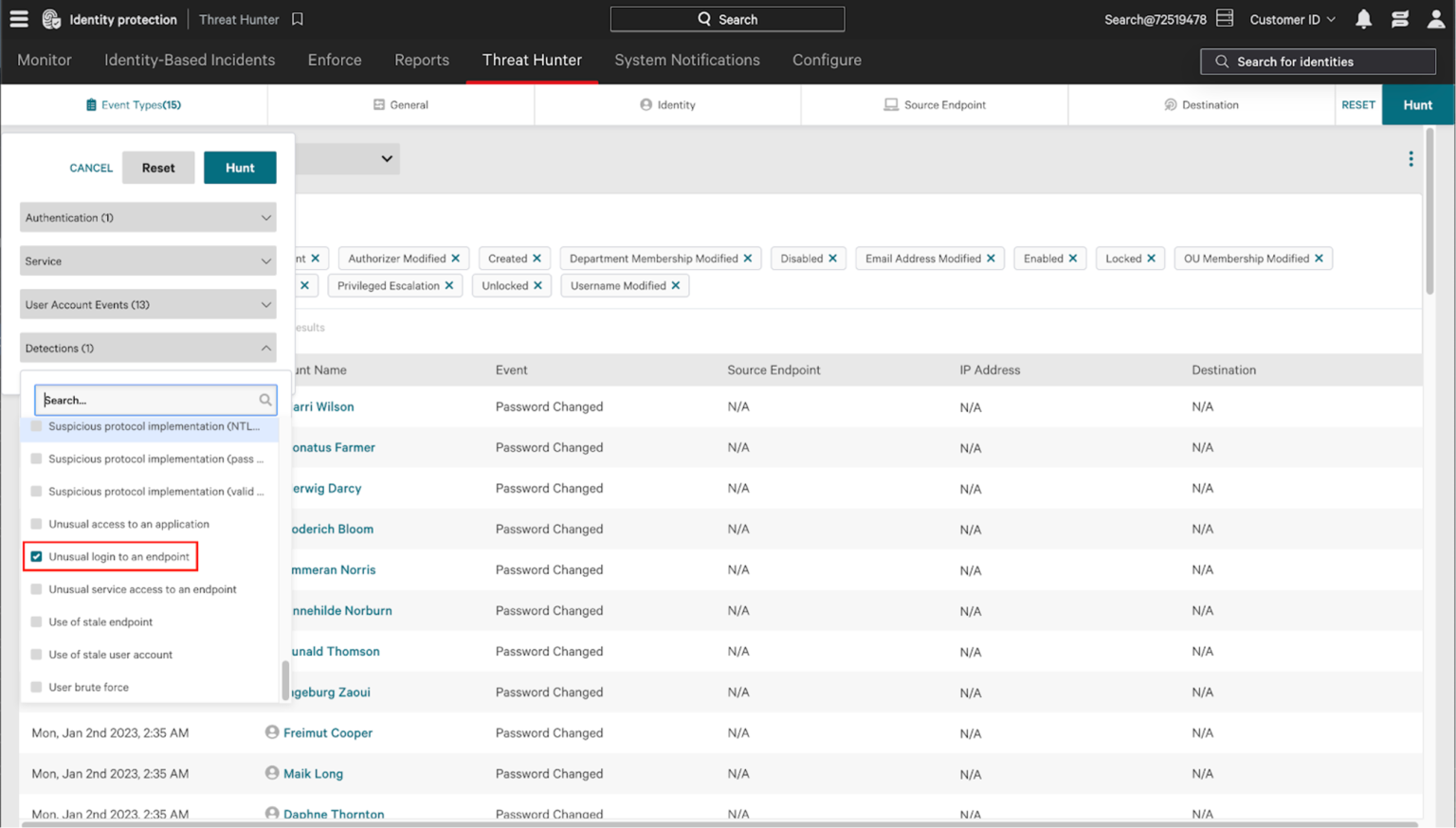The height and width of the screenshot is (828, 1456).
Task: Open the user profile icon
Action: coord(1436,19)
